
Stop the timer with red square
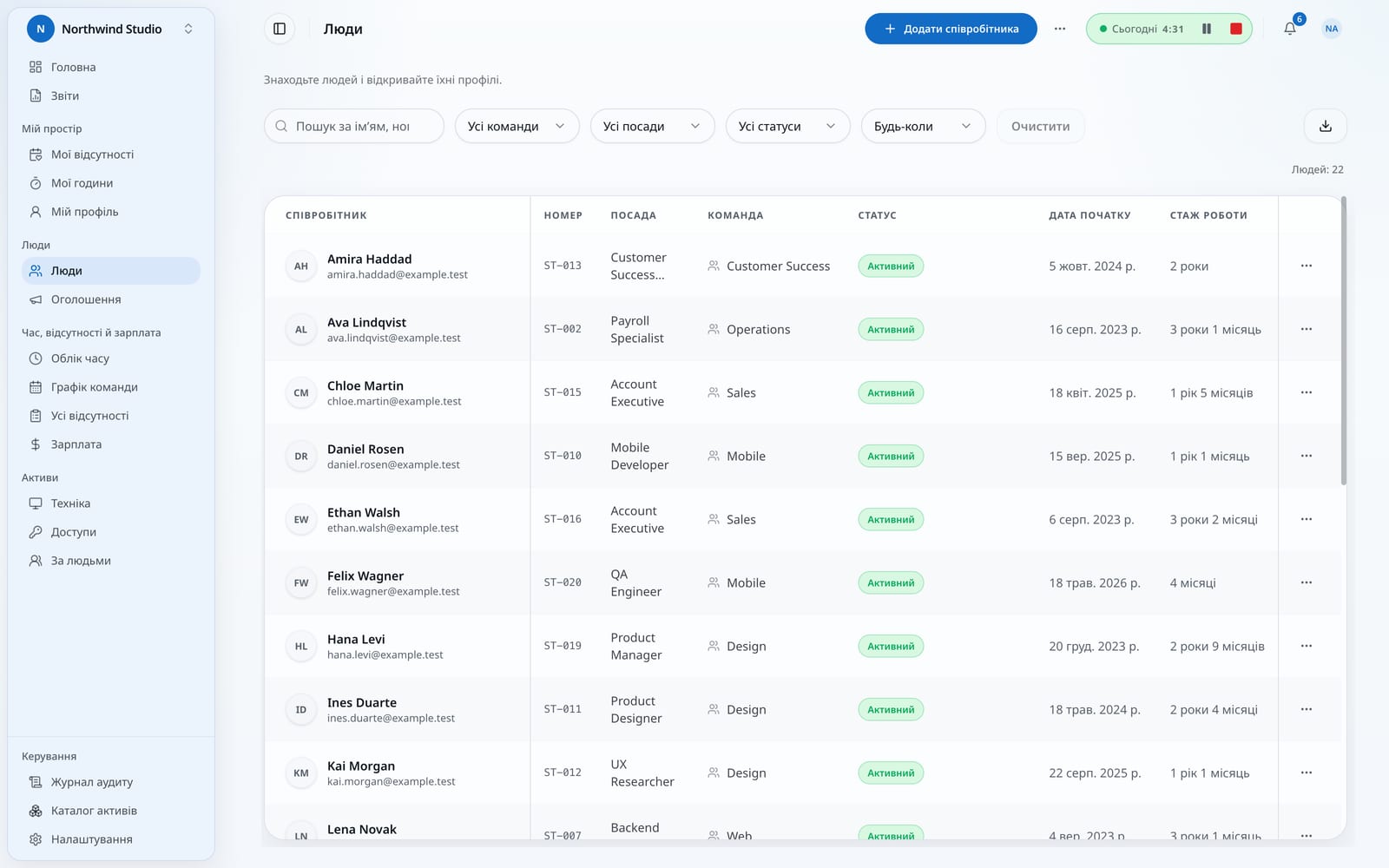[x=1236, y=29]
